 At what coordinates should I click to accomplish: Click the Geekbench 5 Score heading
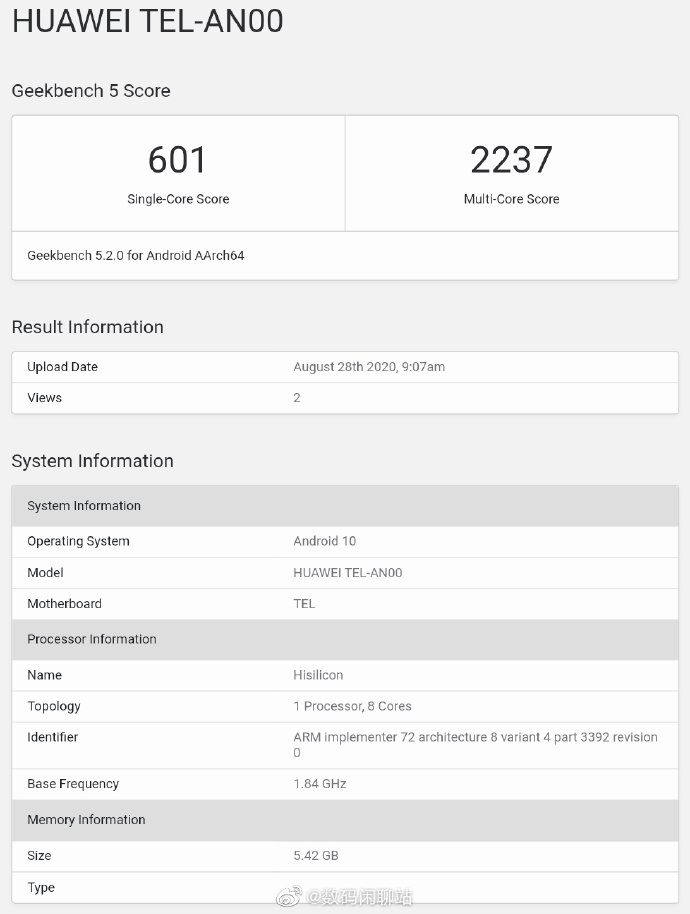coord(91,91)
